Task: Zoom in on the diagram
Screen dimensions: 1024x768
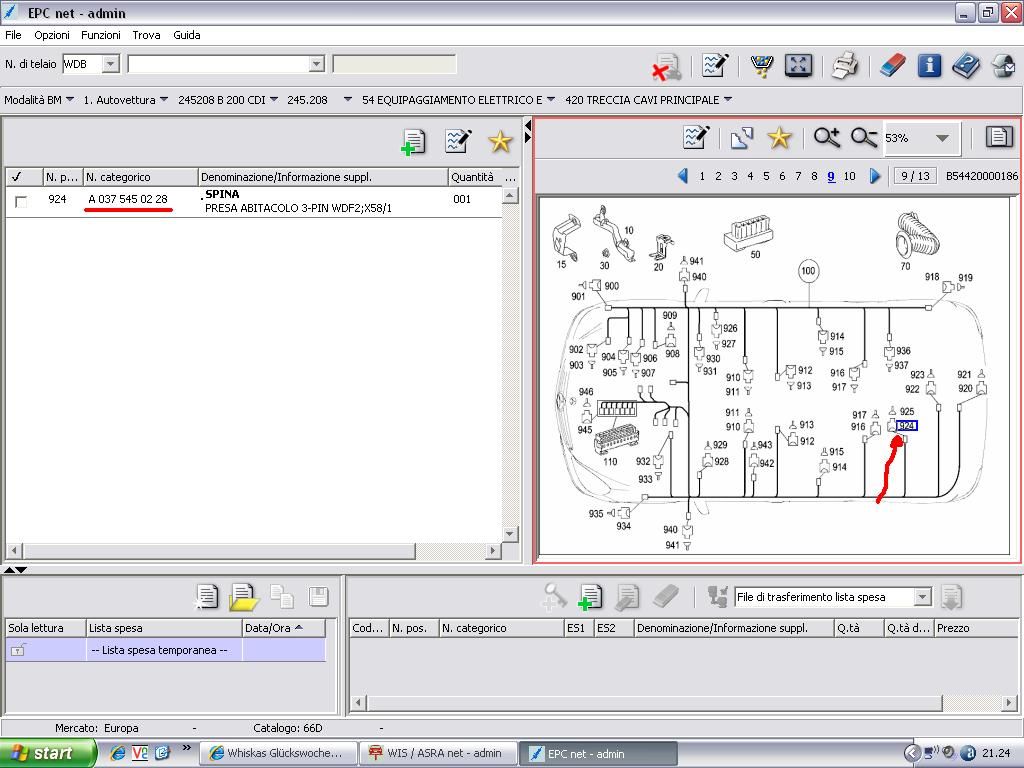Action: click(826, 138)
